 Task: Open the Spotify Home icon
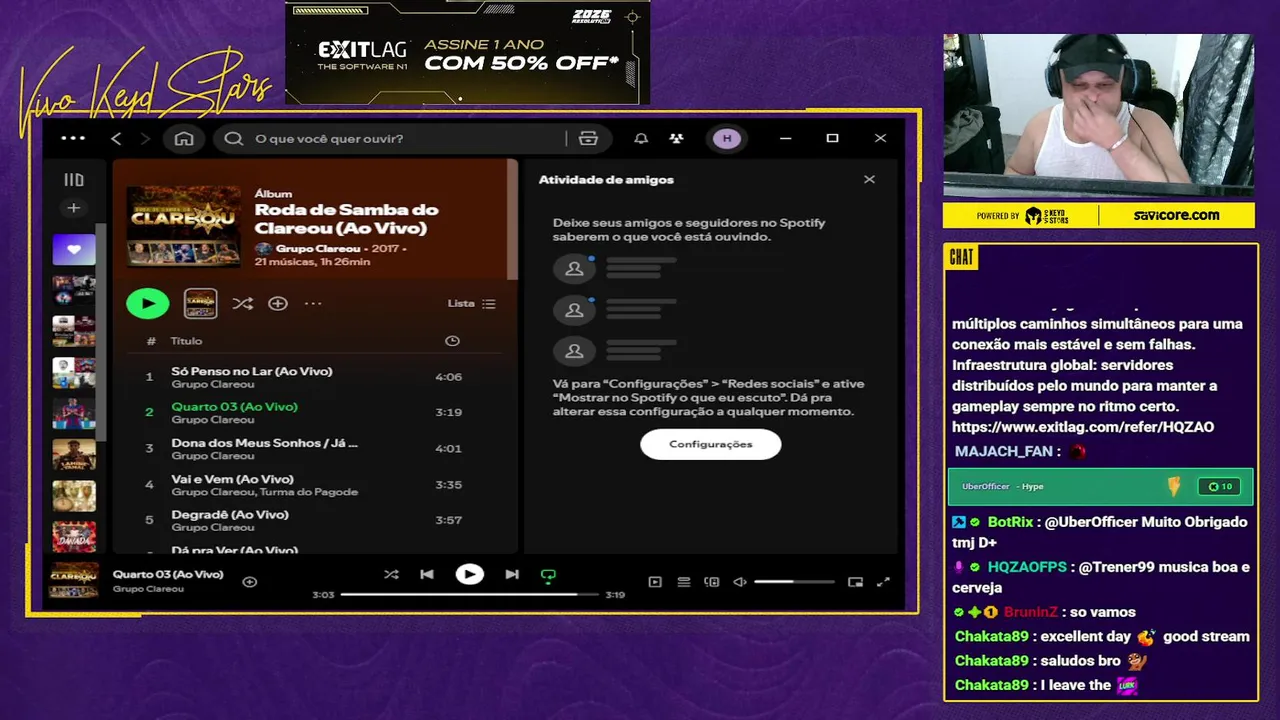[x=184, y=138]
